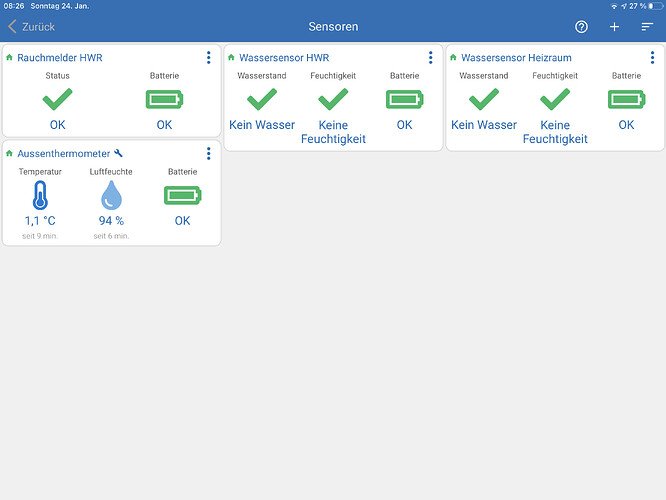Click Wassersensor Heizraum Feuchtigkeit checkmark
Viewport: 666px width, 500px height.
coord(555,100)
